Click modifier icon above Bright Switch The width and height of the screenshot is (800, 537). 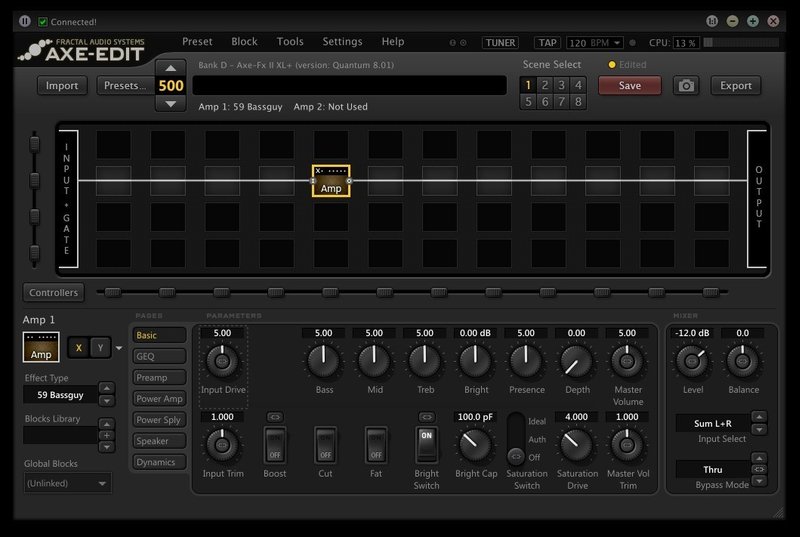coord(427,417)
